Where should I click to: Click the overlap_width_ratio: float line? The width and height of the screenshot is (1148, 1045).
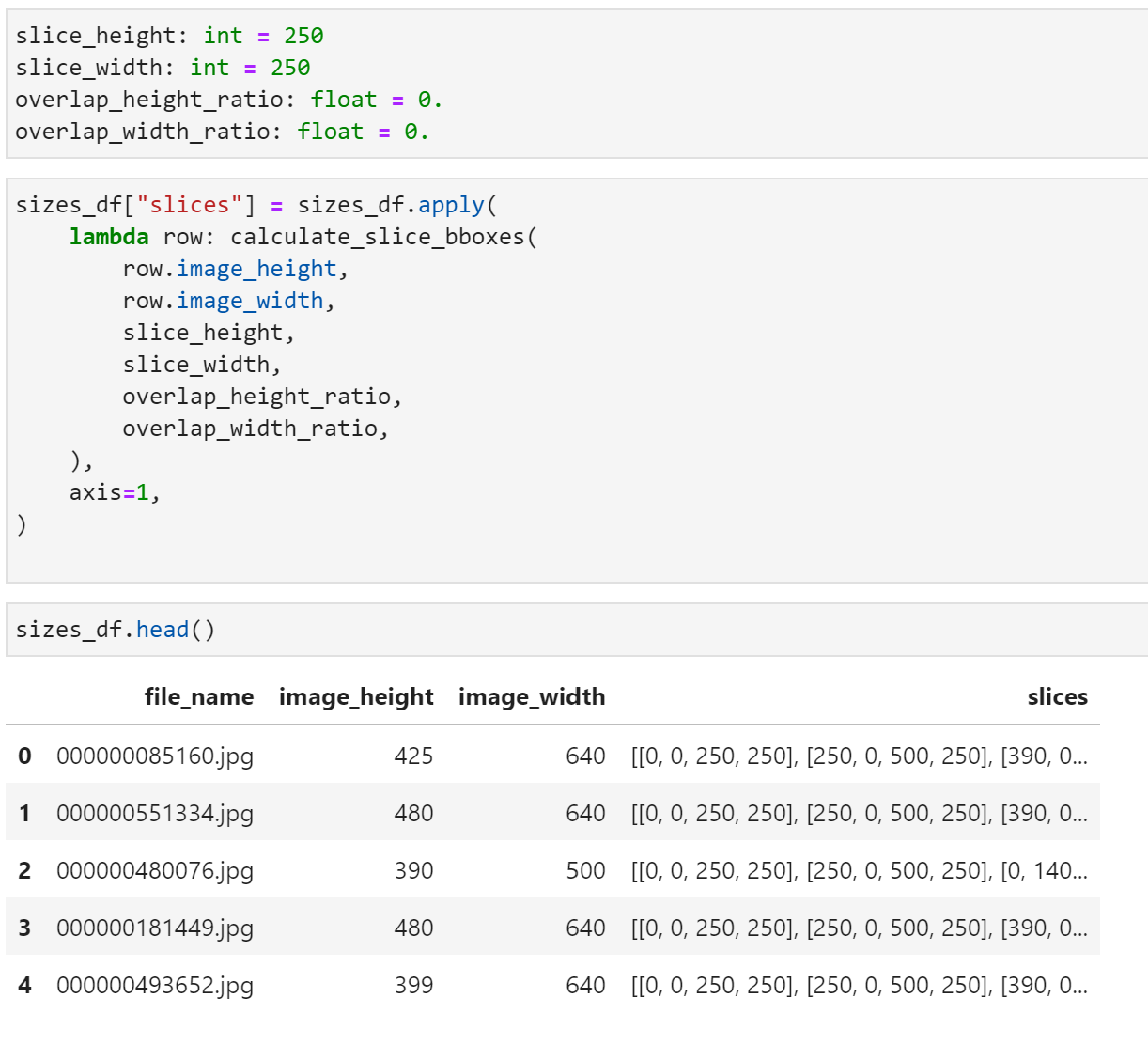(x=223, y=132)
